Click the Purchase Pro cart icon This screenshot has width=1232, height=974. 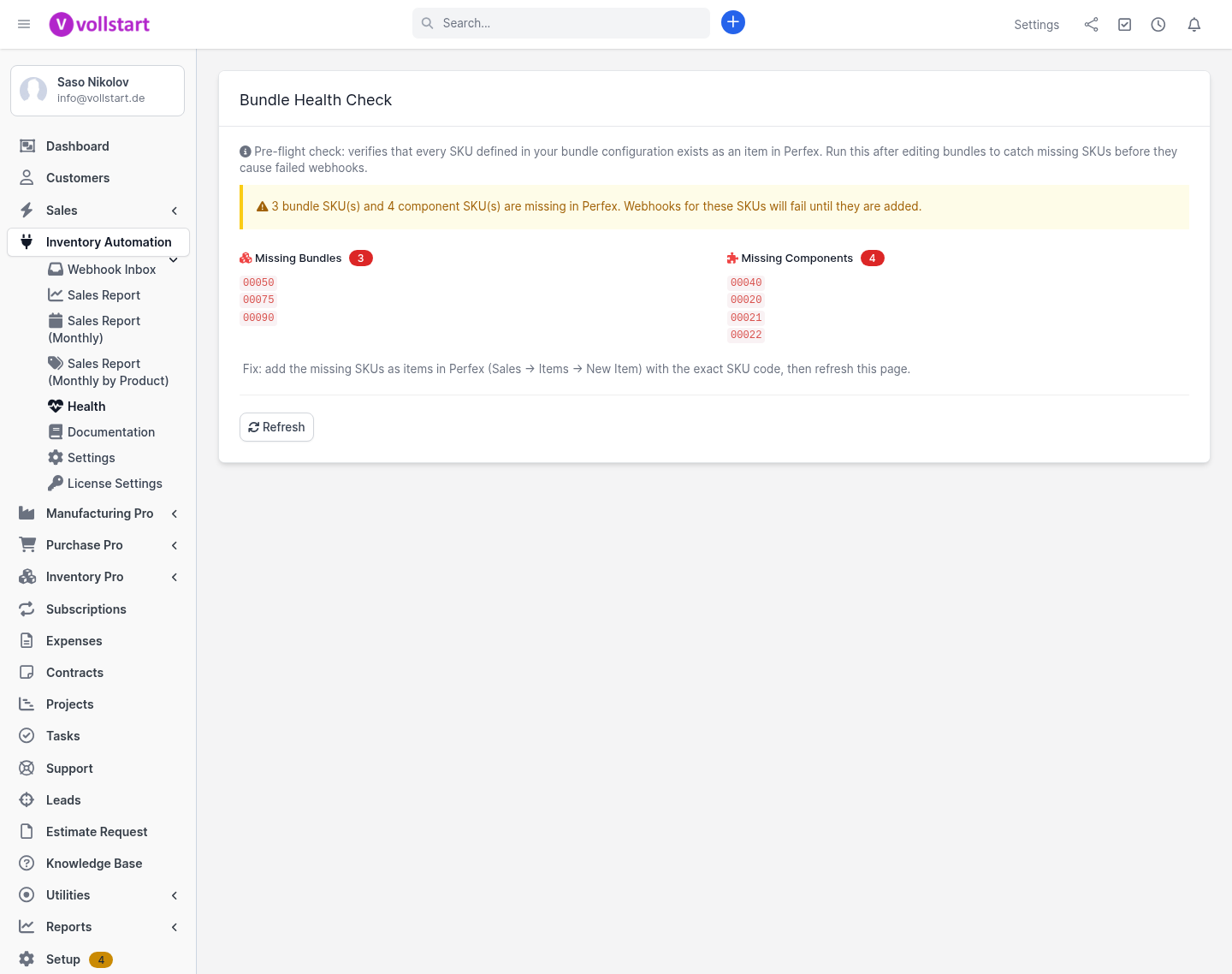(x=27, y=545)
